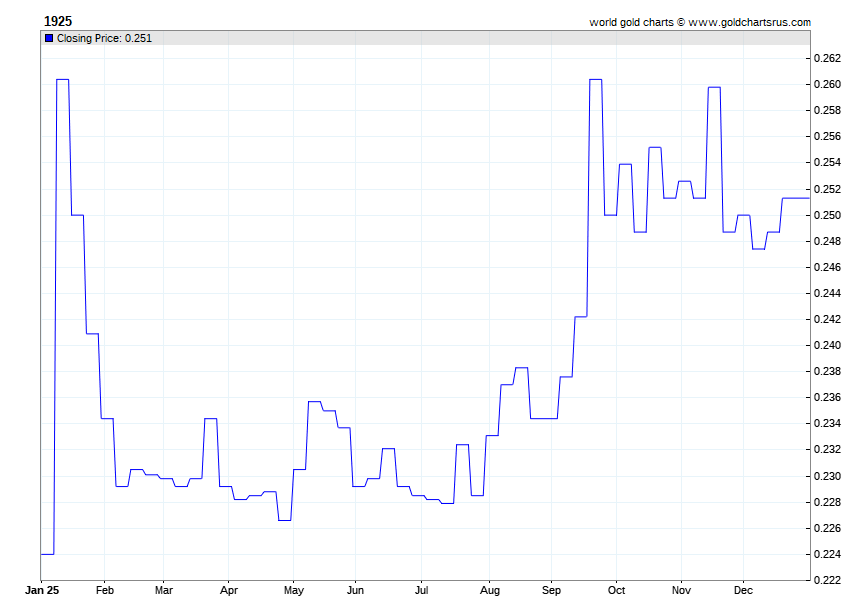Select the Sep x-axis label
Viewport: 850px width, 616px height.
click(552, 591)
